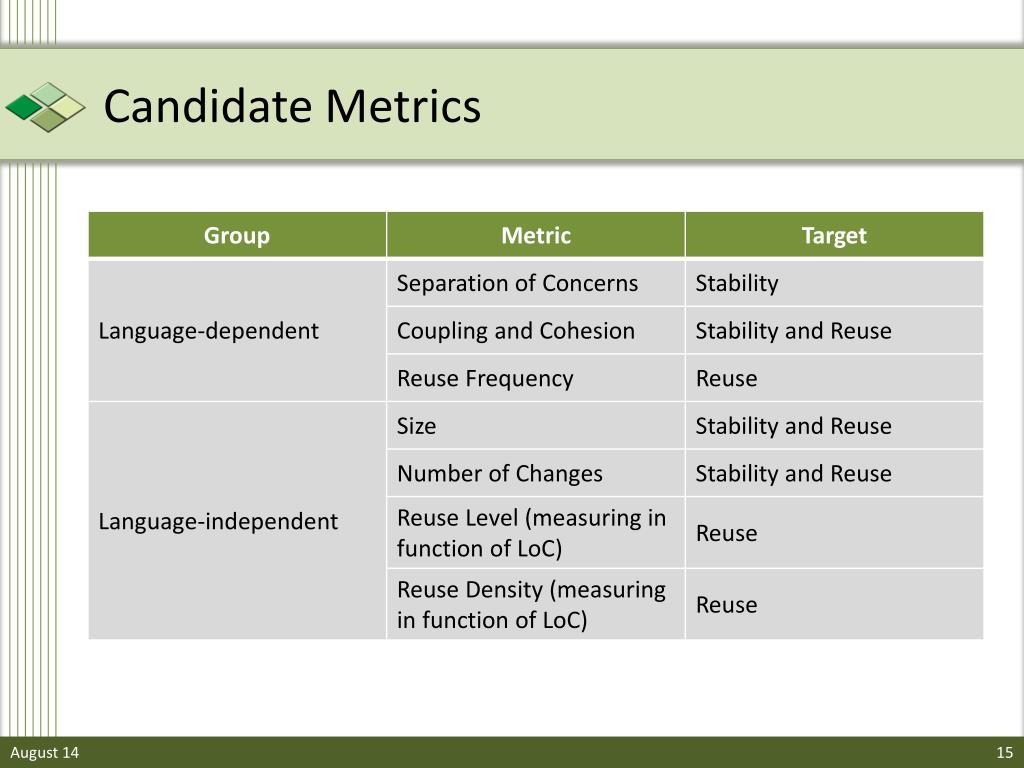The image size is (1024, 768).
Task: Click the Separation of Concerns cell
Action: click(x=536, y=283)
